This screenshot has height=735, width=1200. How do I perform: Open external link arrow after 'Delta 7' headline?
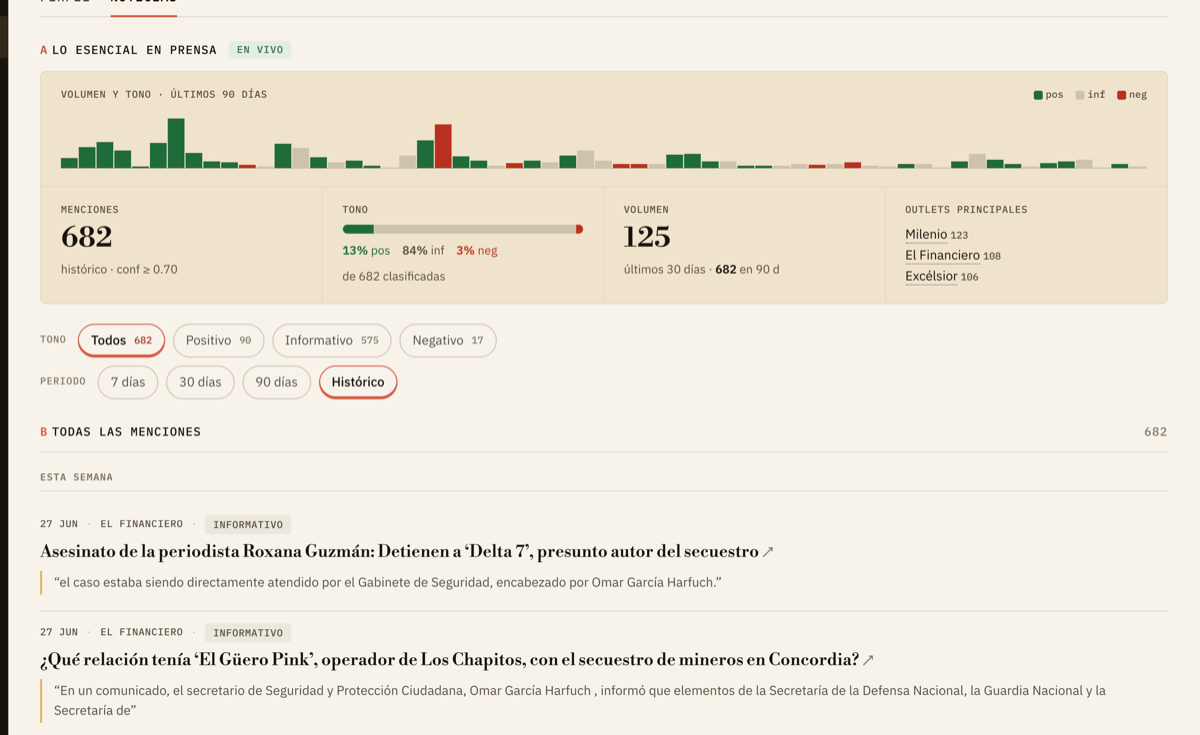pos(768,552)
